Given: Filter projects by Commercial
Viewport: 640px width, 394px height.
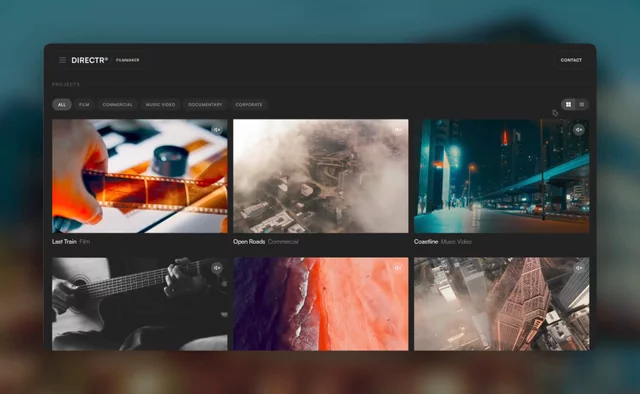Looking at the screenshot, I should coord(118,105).
